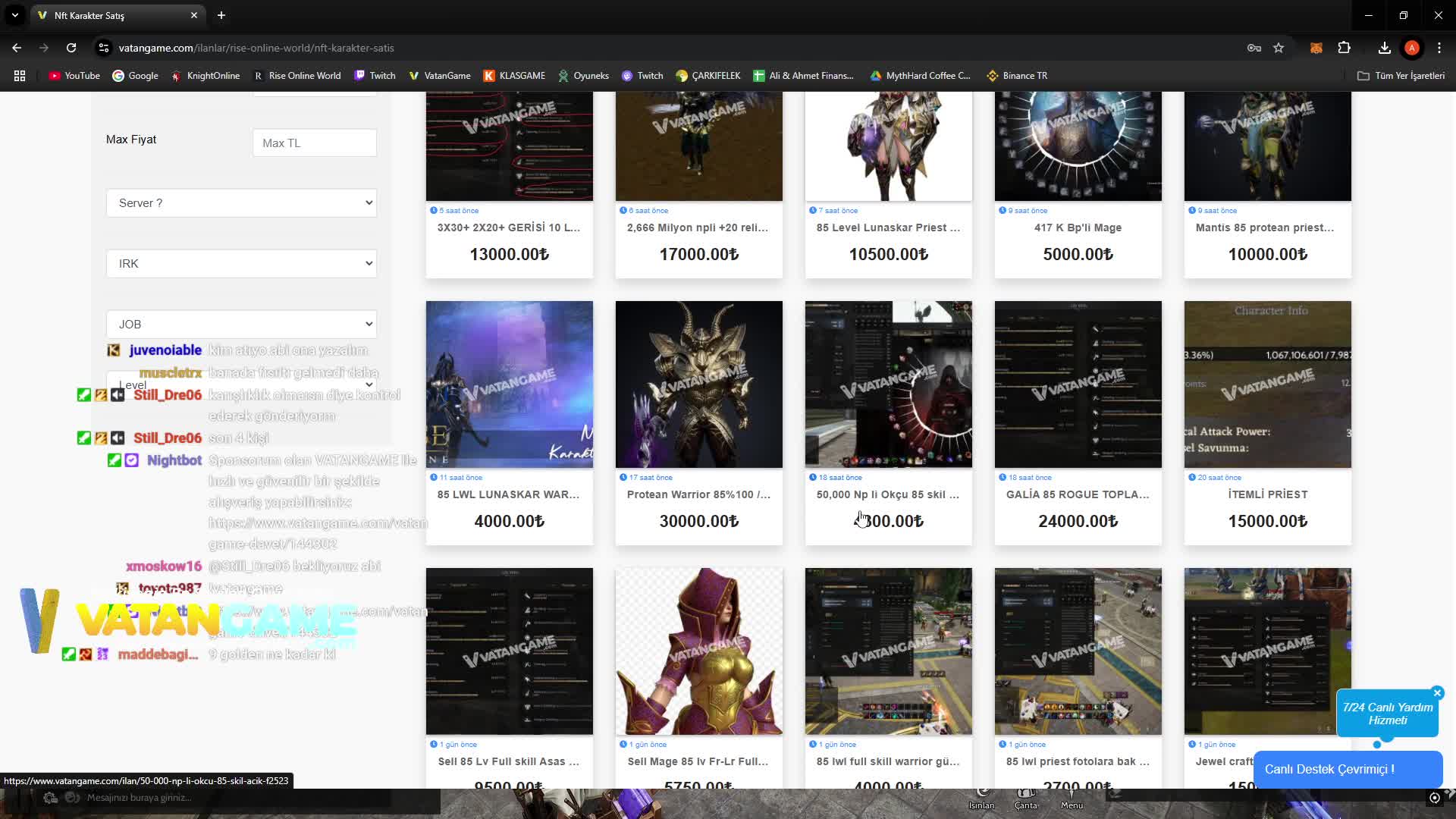
Task: Open the Sell Mage 85 lv listing image
Action: coord(699,651)
